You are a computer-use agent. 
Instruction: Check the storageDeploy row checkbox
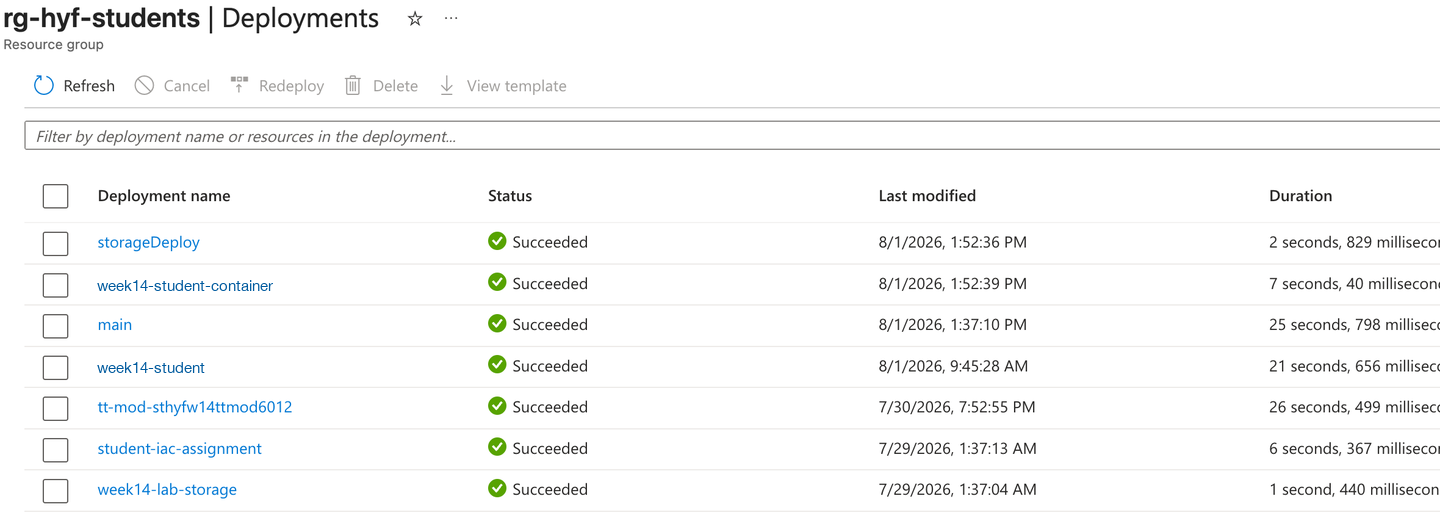click(56, 243)
